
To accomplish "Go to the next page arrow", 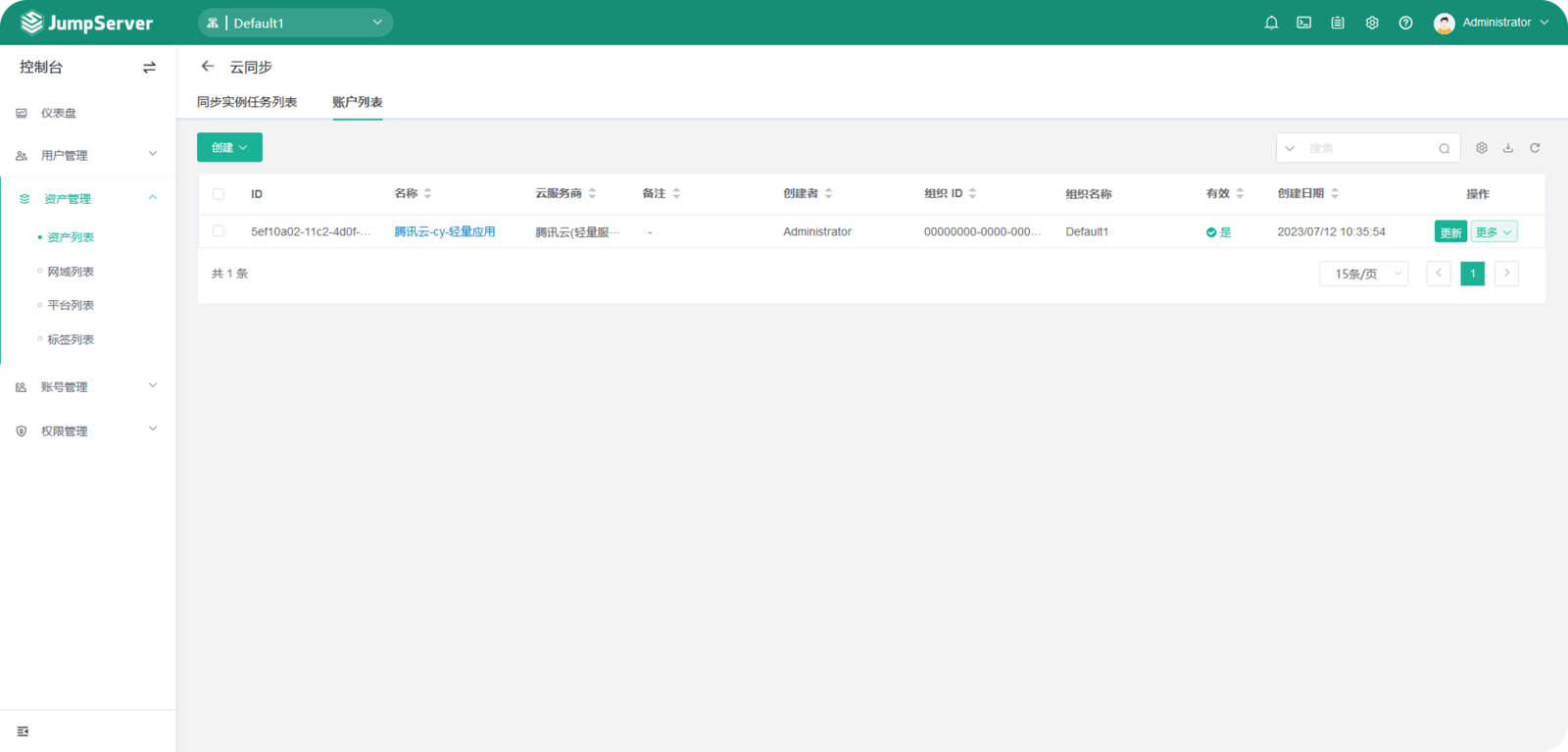I will tap(1507, 274).
